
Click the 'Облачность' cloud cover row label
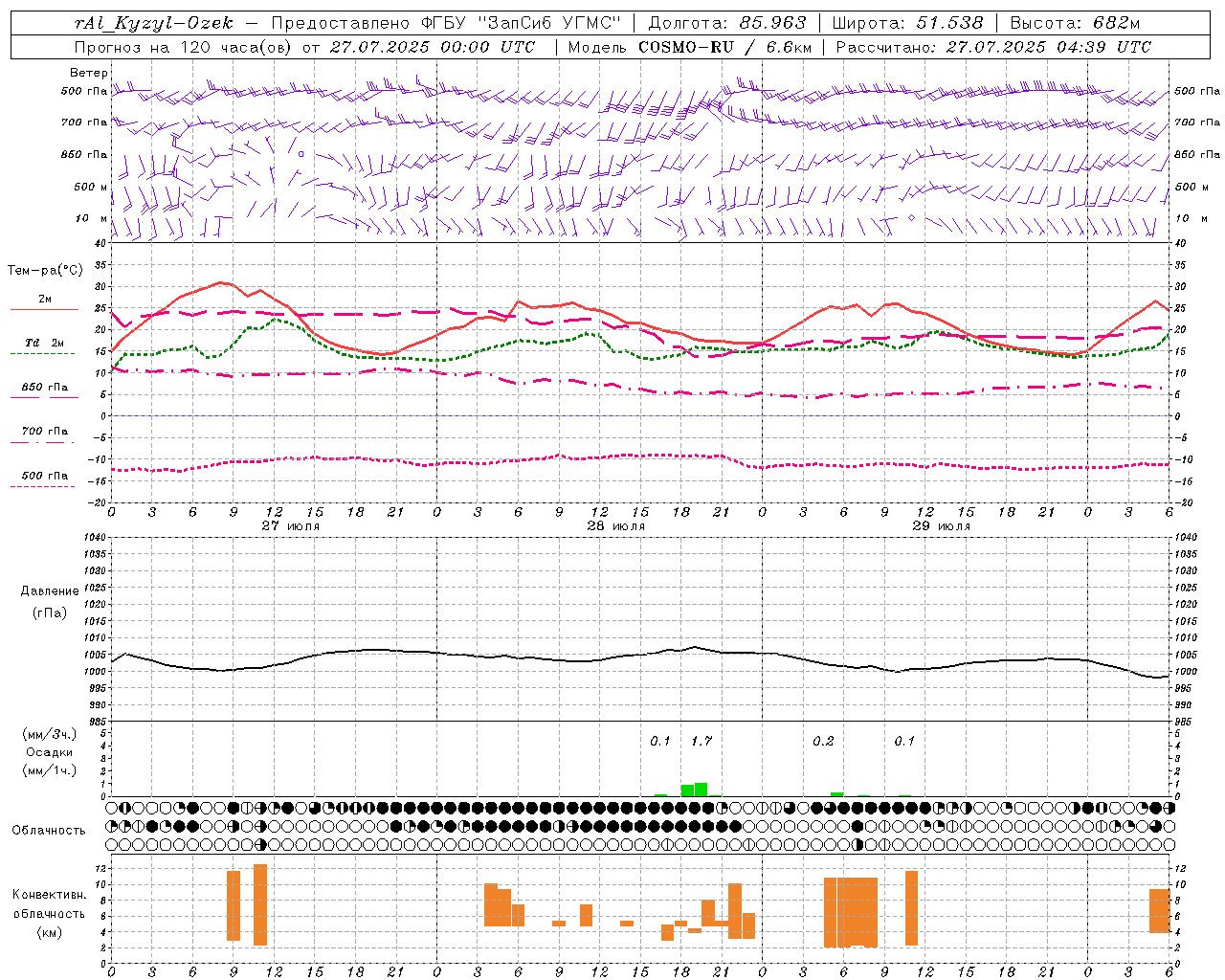click(x=49, y=830)
